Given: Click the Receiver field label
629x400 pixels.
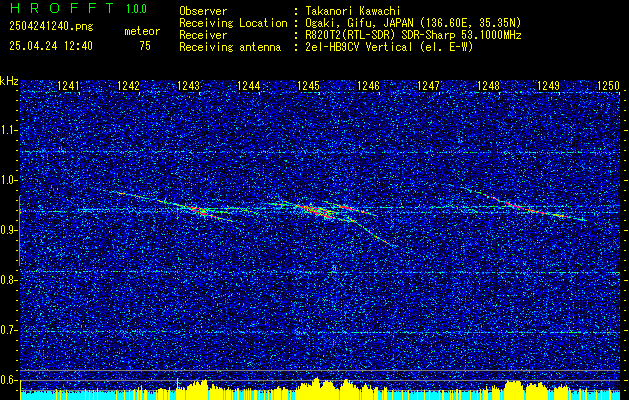Looking at the screenshot, I should (203, 35).
